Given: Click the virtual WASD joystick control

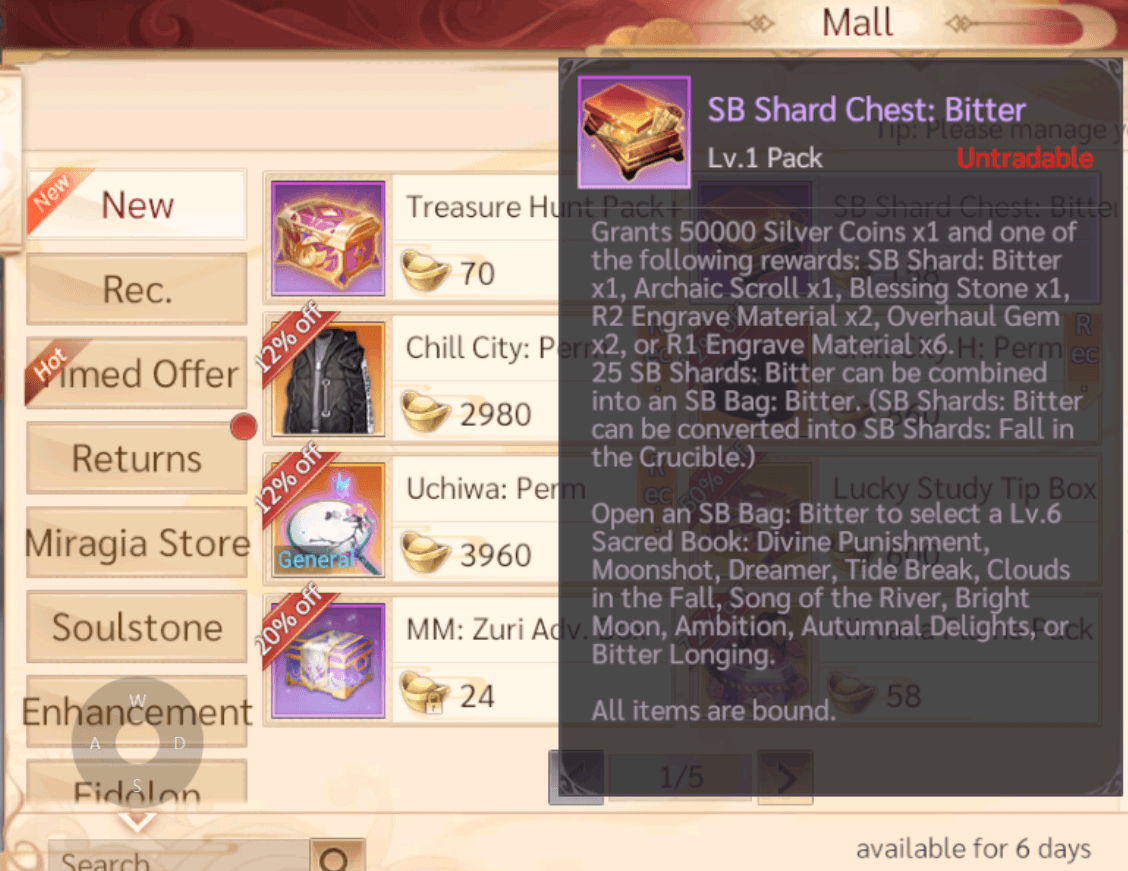Looking at the screenshot, I should click(137, 742).
